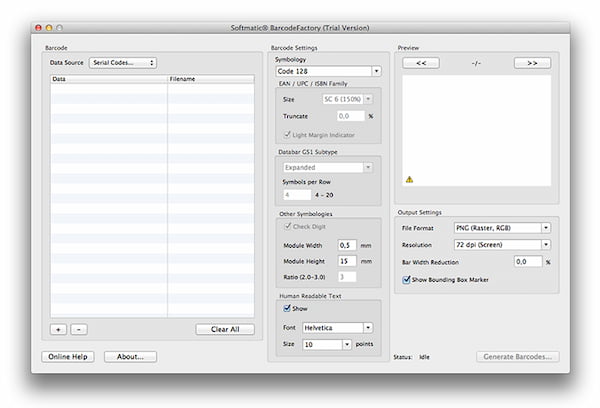Click the Status Idle text
Screen dimensions: 600x408
pos(411,357)
